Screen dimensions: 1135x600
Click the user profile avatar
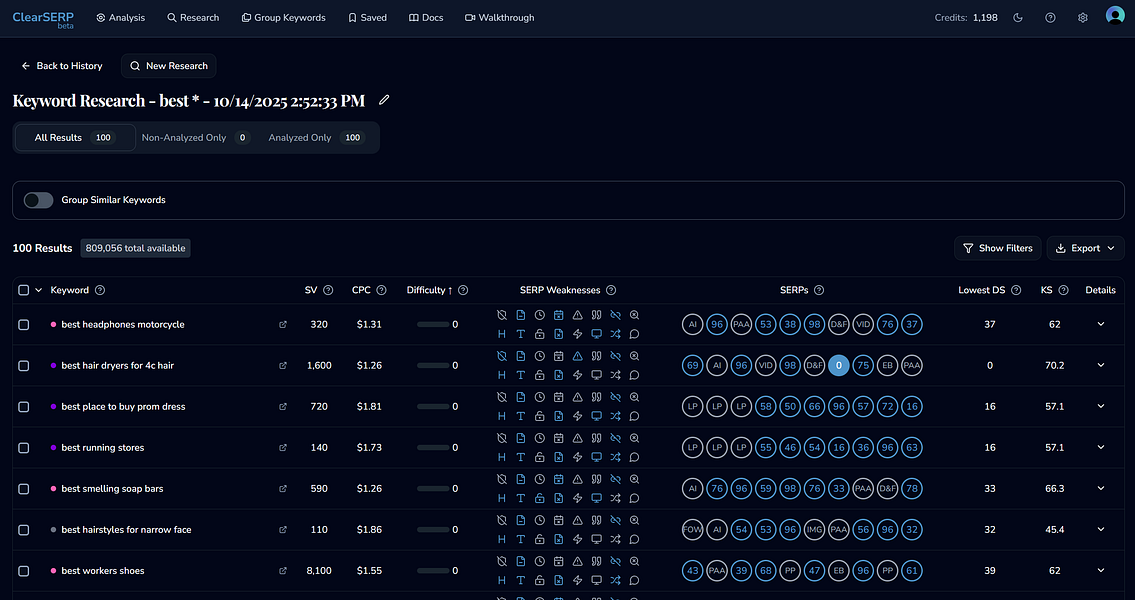[x=1115, y=17]
